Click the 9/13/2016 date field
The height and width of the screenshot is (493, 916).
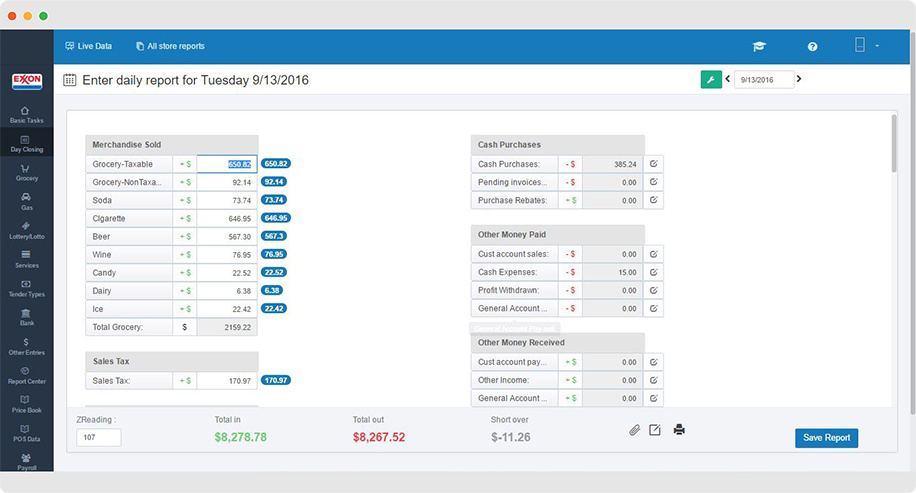point(763,79)
